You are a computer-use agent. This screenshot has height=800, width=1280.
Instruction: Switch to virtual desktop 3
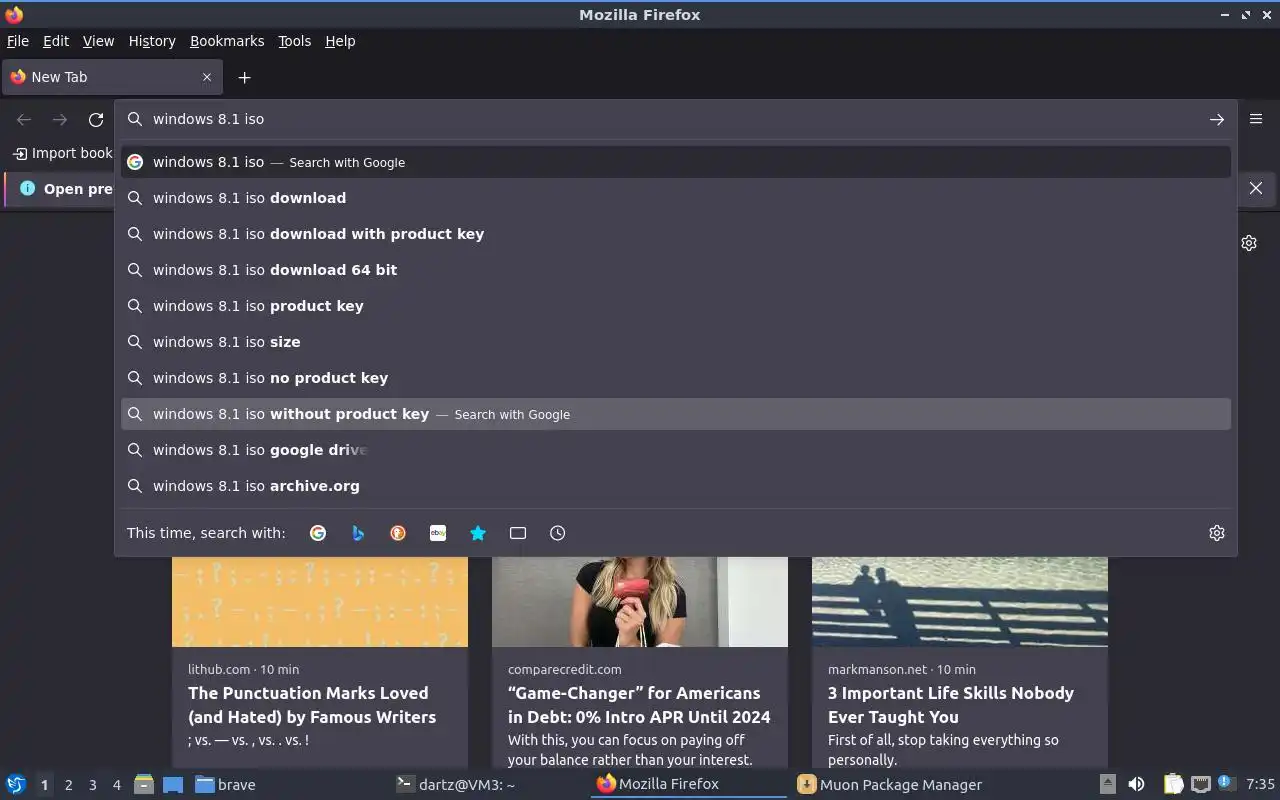tap(92, 785)
